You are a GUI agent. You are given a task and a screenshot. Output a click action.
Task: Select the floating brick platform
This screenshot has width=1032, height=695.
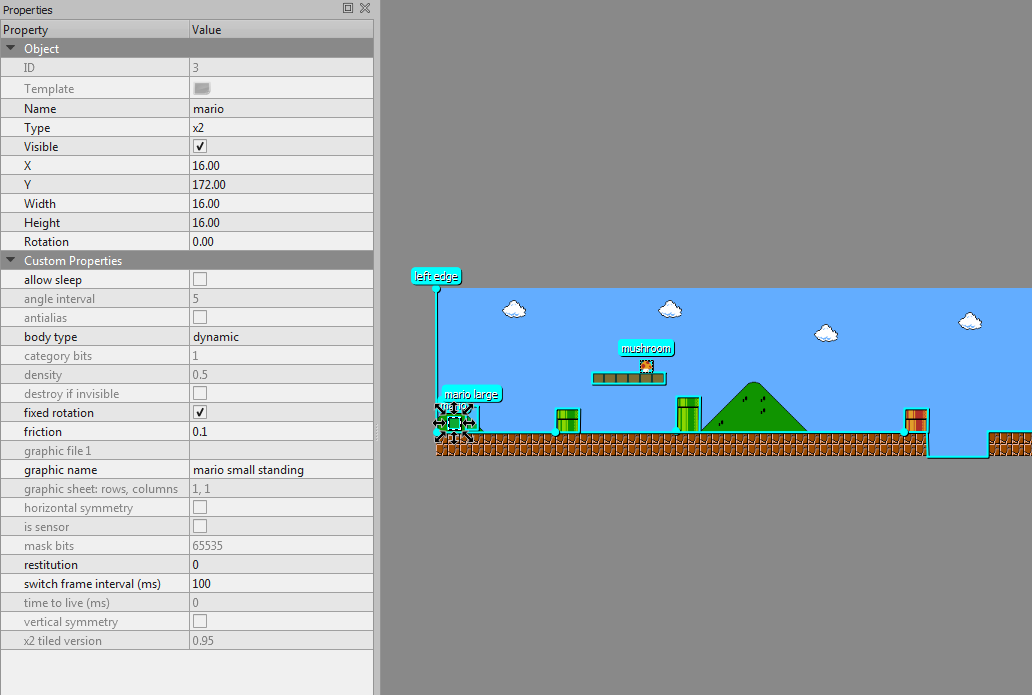click(x=629, y=378)
